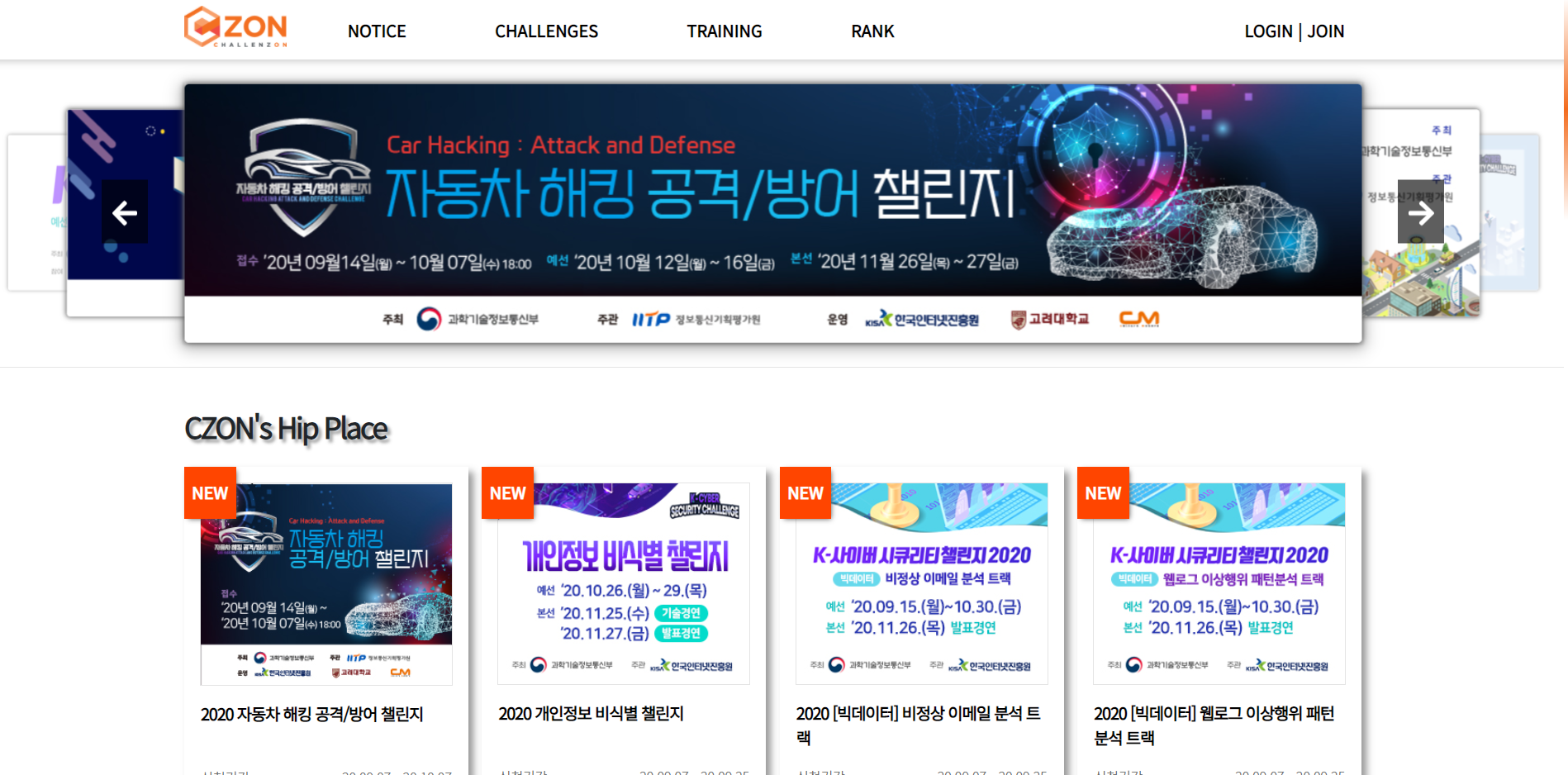1568x775 pixels.
Task: Click banner text '자동차 해킹 공격/방어 챌린지'
Action: coord(701,195)
